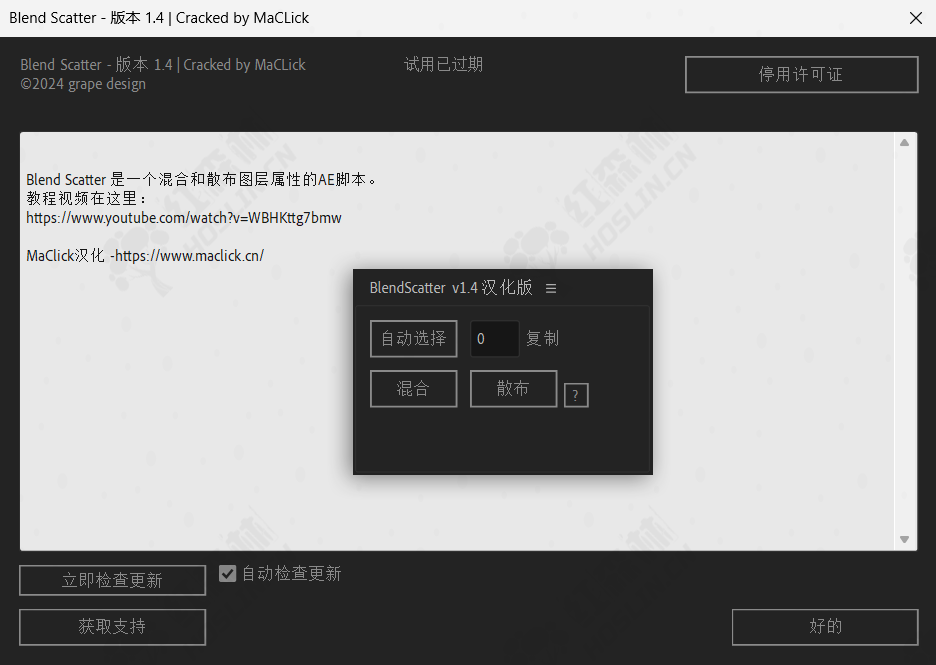Viewport: 936px width, 665px height.
Task: Close the Blend Scatter dialog window
Action: (916, 18)
